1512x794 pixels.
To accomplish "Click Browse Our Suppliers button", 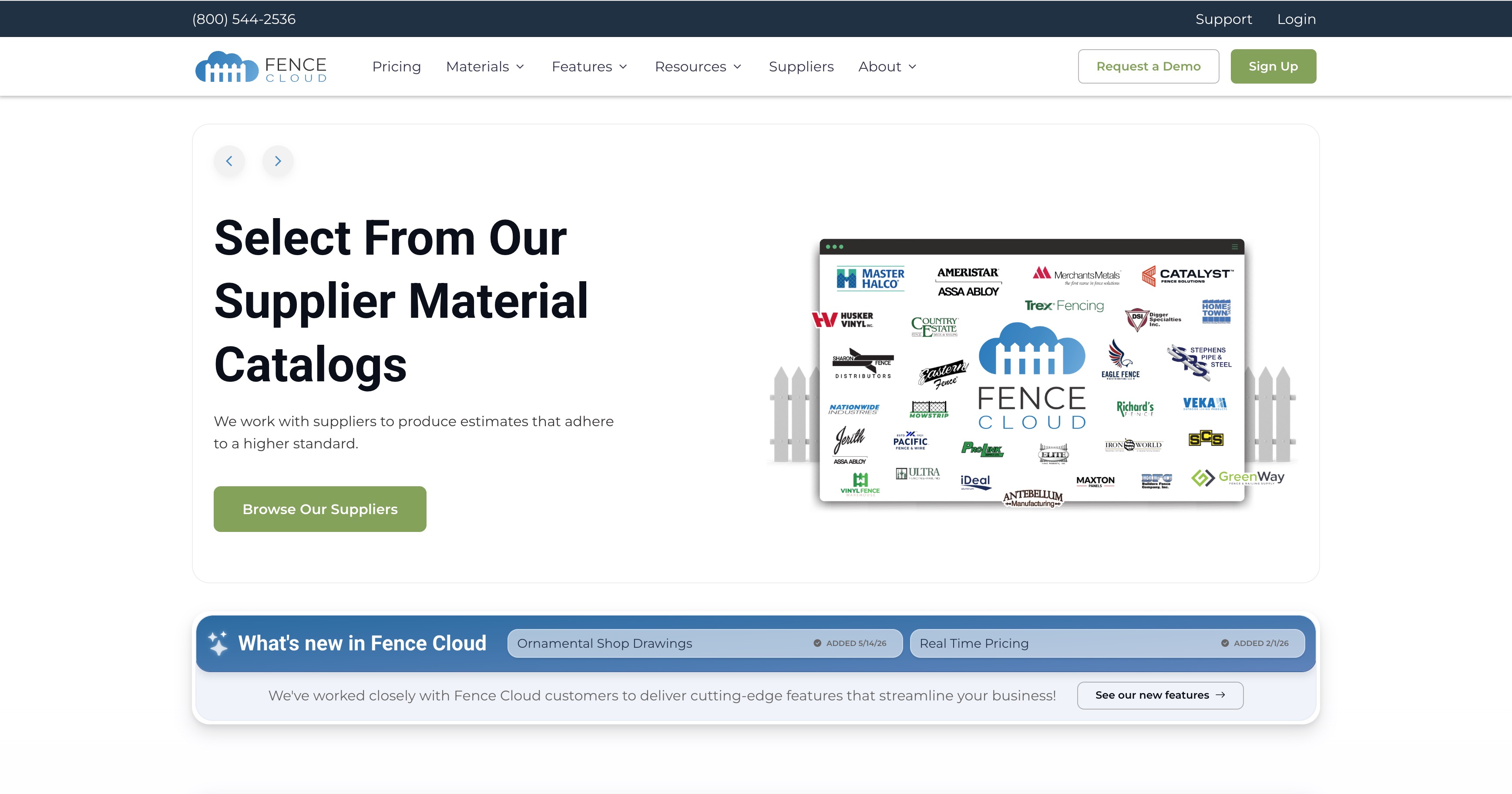I will pyautogui.click(x=320, y=509).
